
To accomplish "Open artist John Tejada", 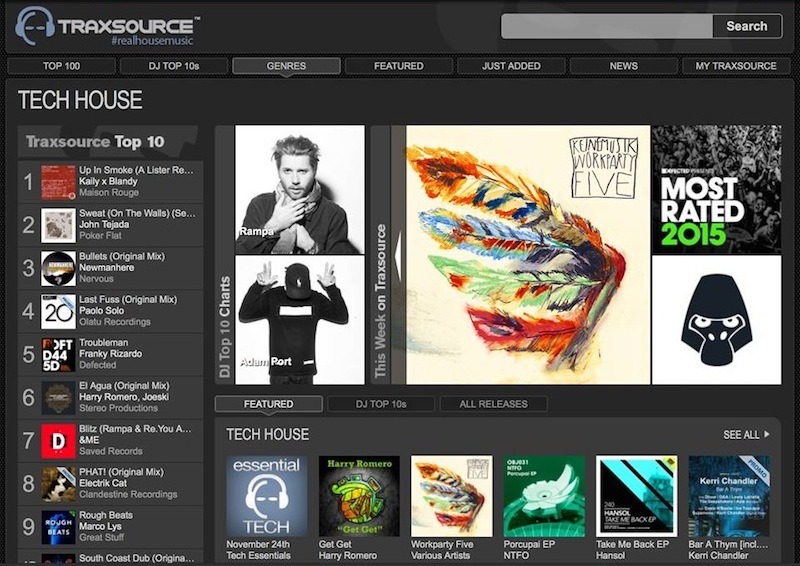I will [x=104, y=224].
